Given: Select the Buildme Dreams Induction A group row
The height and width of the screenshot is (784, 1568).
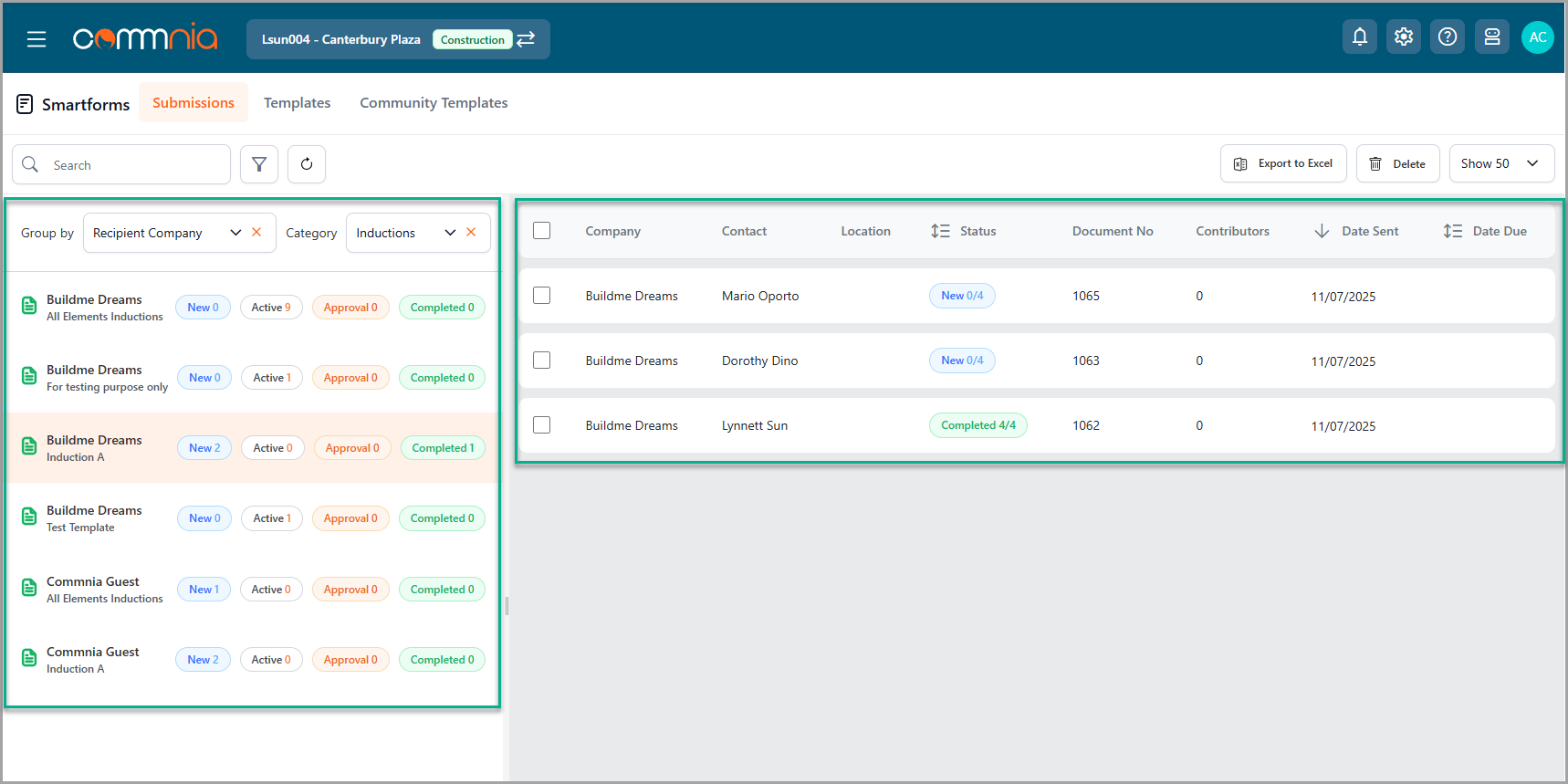Looking at the screenshot, I should [253, 447].
